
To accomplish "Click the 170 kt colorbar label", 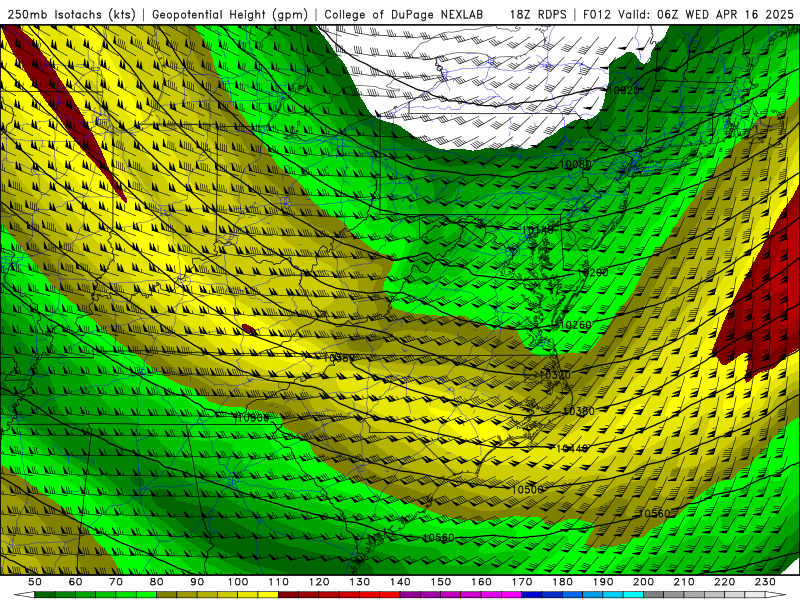I will [x=522, y=582].
